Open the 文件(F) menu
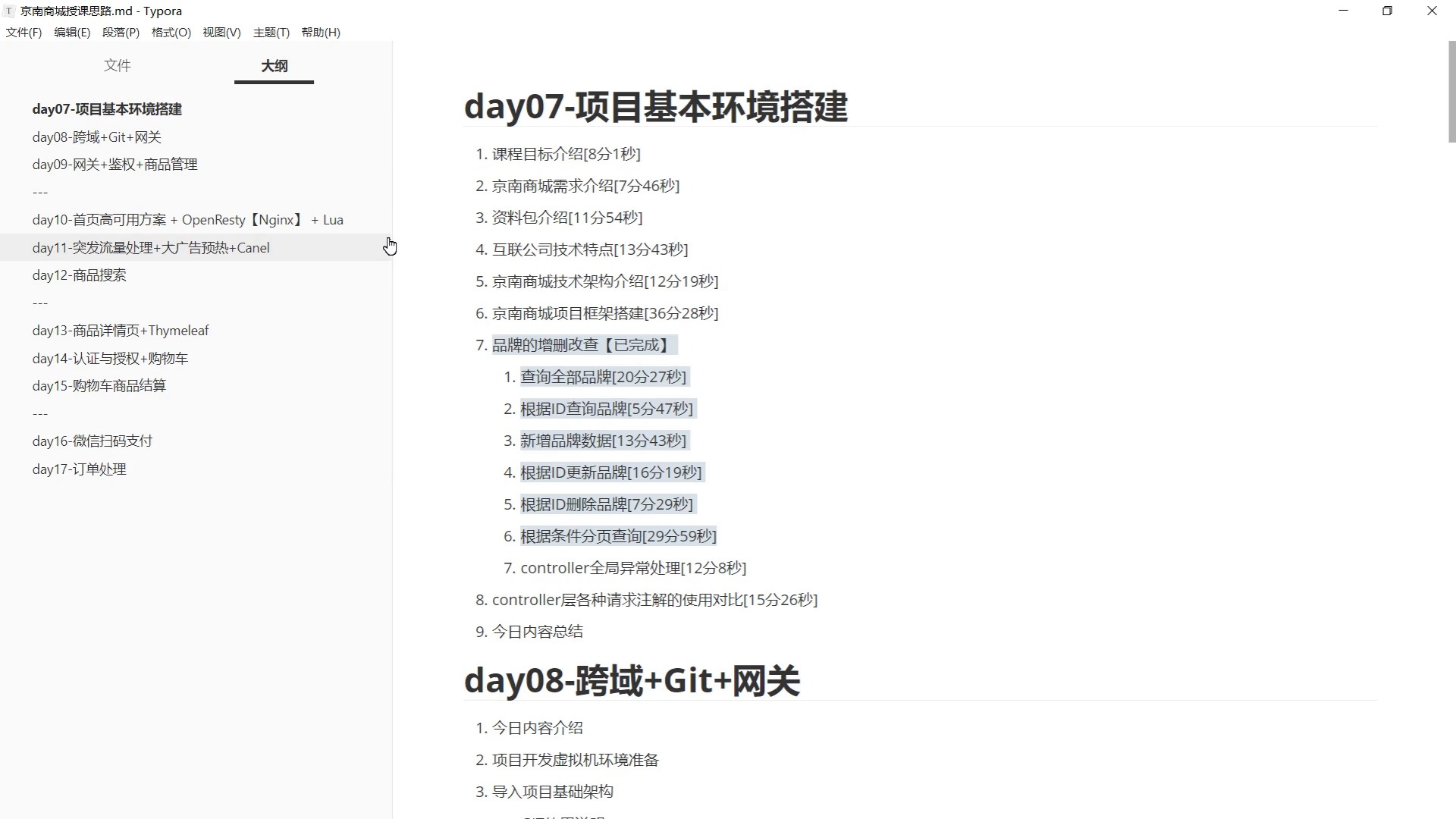This screenshot has height=819, width=1456. point(23,32)
